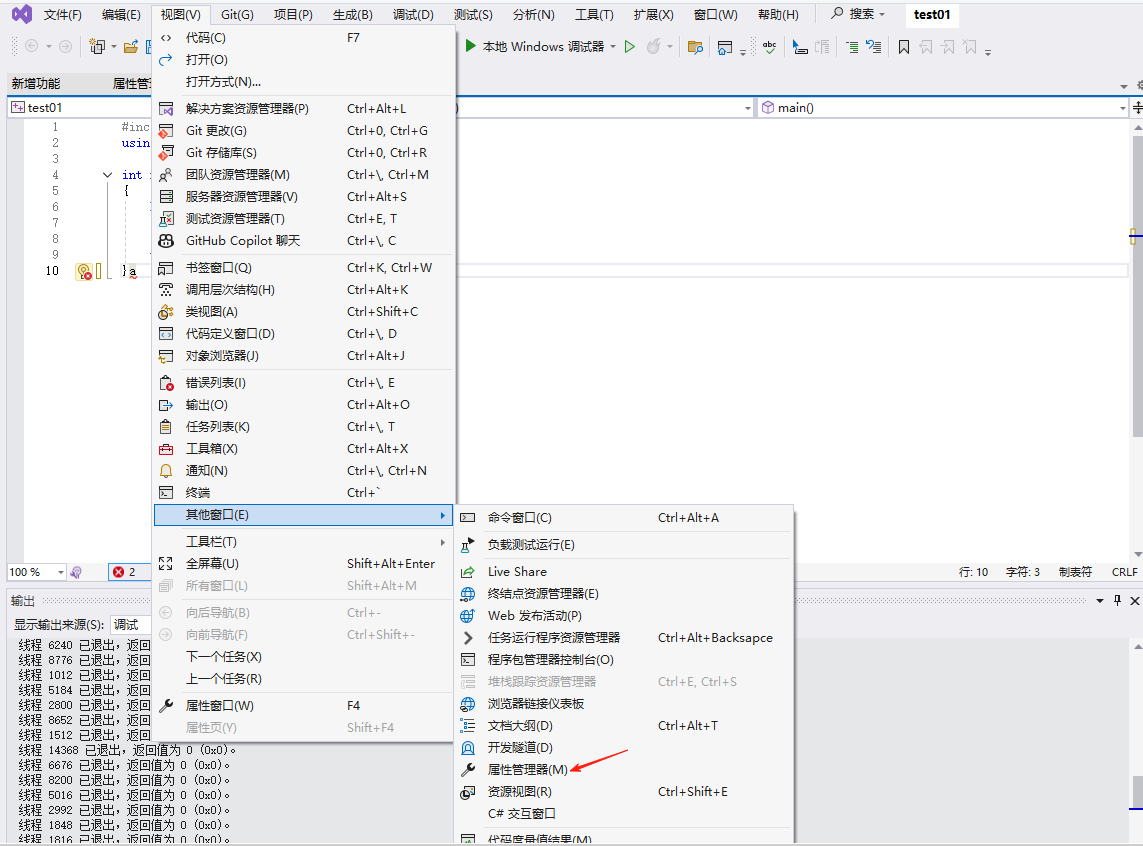Open 错误列表(I) icon entry
The image size is (1143, 846).
pyautogui.click(x=303, y=383)
